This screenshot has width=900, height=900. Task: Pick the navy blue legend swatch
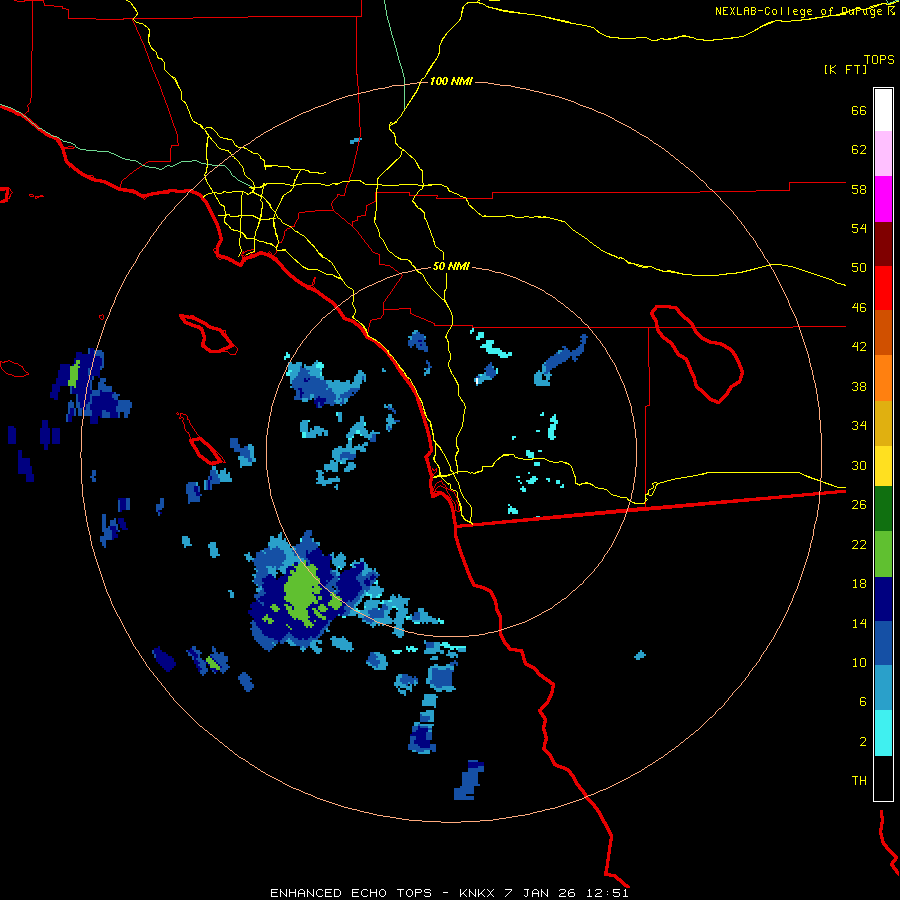[883, 599]
